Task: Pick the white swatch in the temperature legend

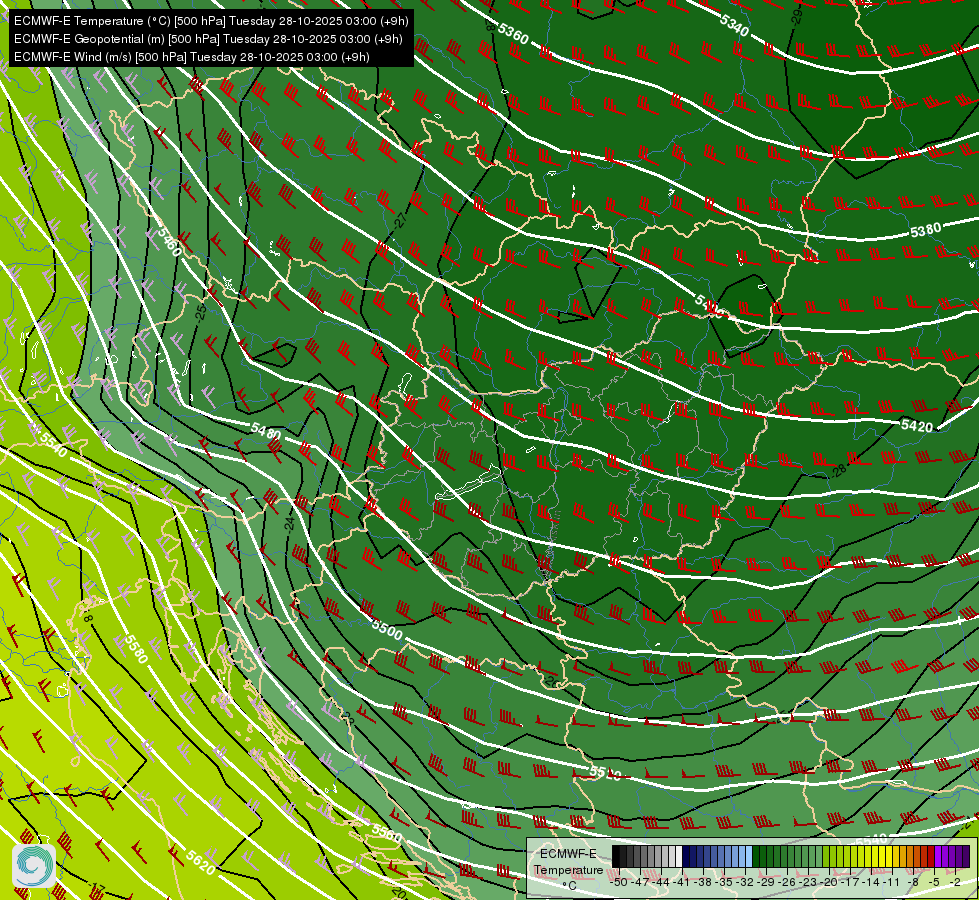Action: click(679, 856)
